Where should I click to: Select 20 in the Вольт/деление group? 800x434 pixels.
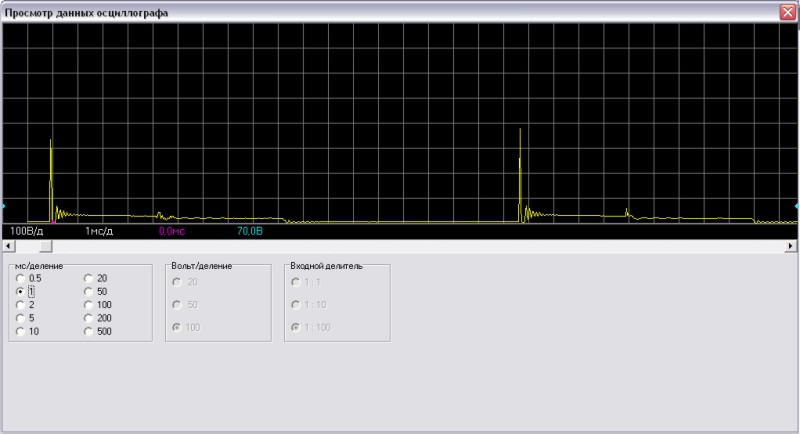point(178,282)
